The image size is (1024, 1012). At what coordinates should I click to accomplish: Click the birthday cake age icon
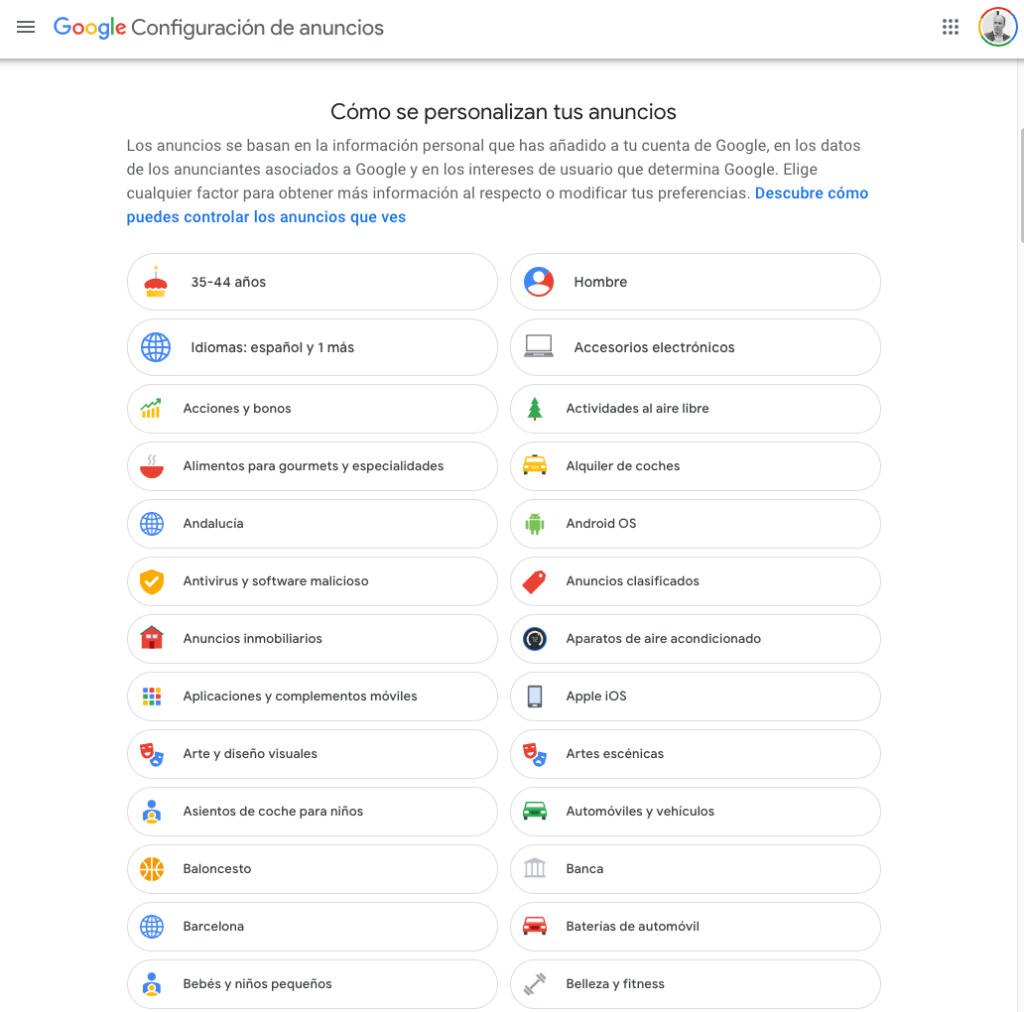(x=155, y=281)
